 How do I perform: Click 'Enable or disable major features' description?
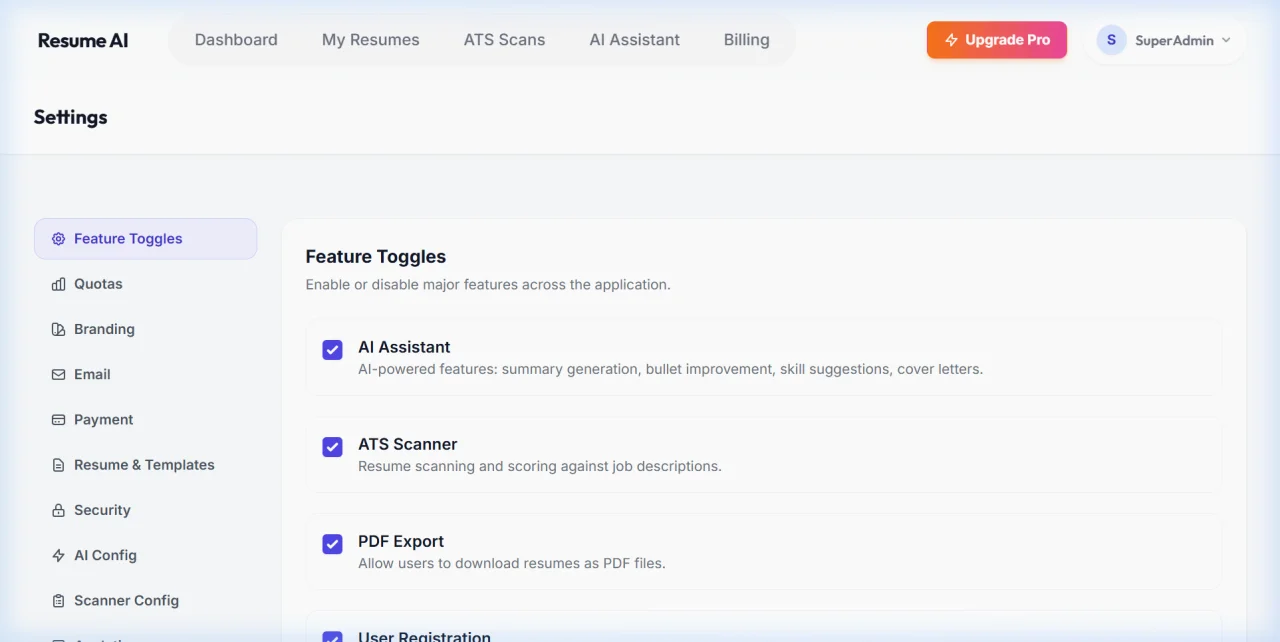(x=488, y=285)
